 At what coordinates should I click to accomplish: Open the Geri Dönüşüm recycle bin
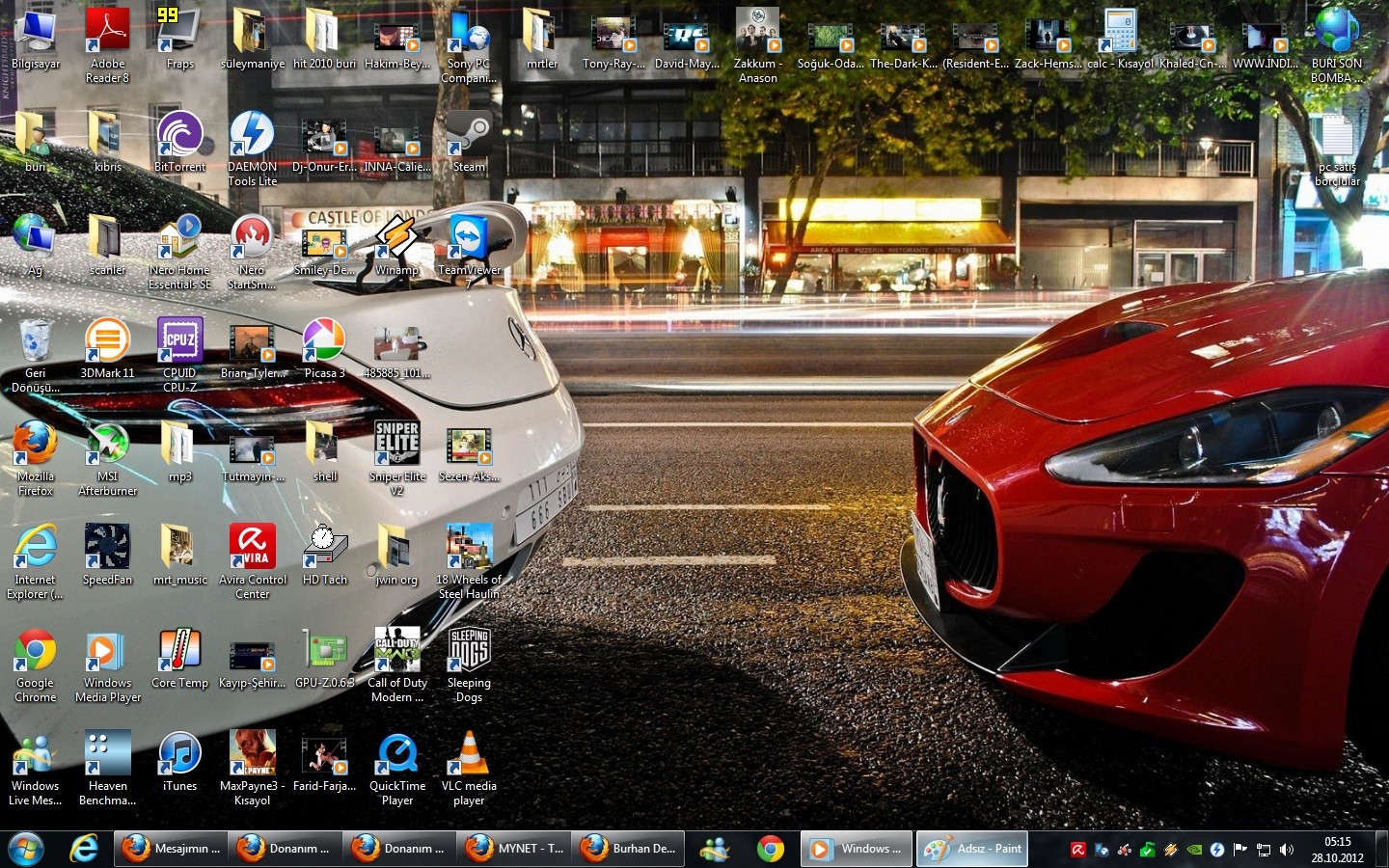point(35,355)
